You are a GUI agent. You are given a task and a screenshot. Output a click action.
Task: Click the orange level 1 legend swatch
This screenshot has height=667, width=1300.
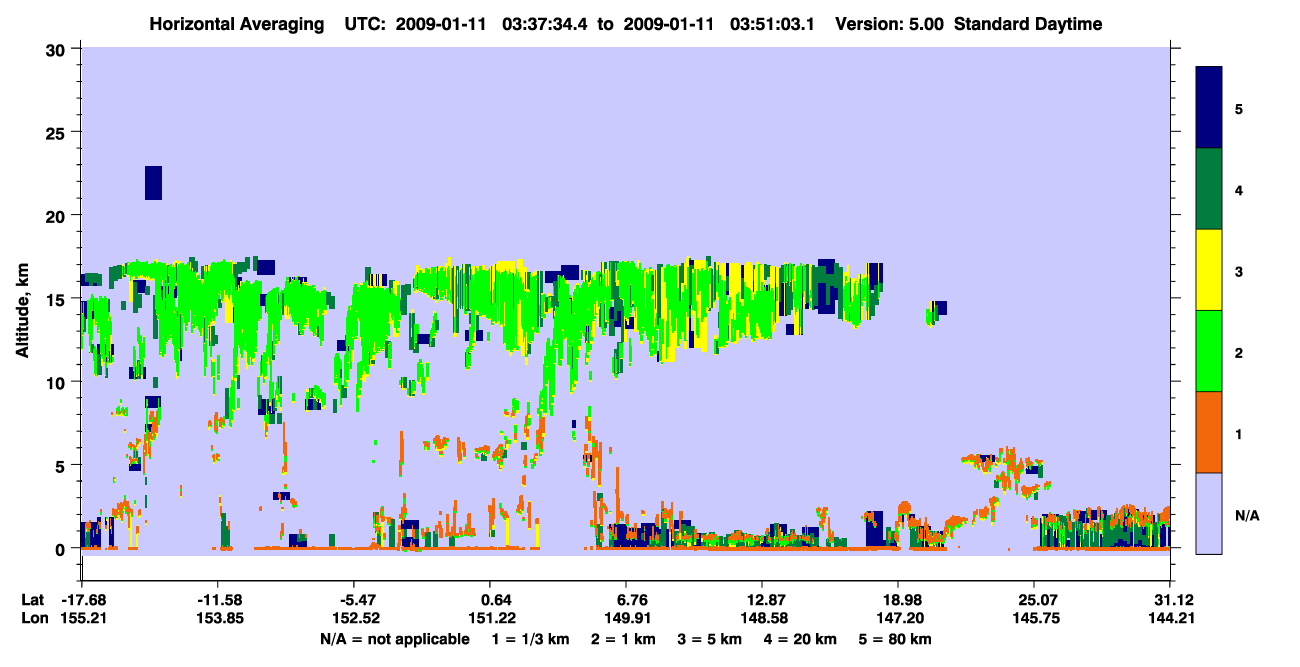pyautogui.click(x=1209, y=432)
